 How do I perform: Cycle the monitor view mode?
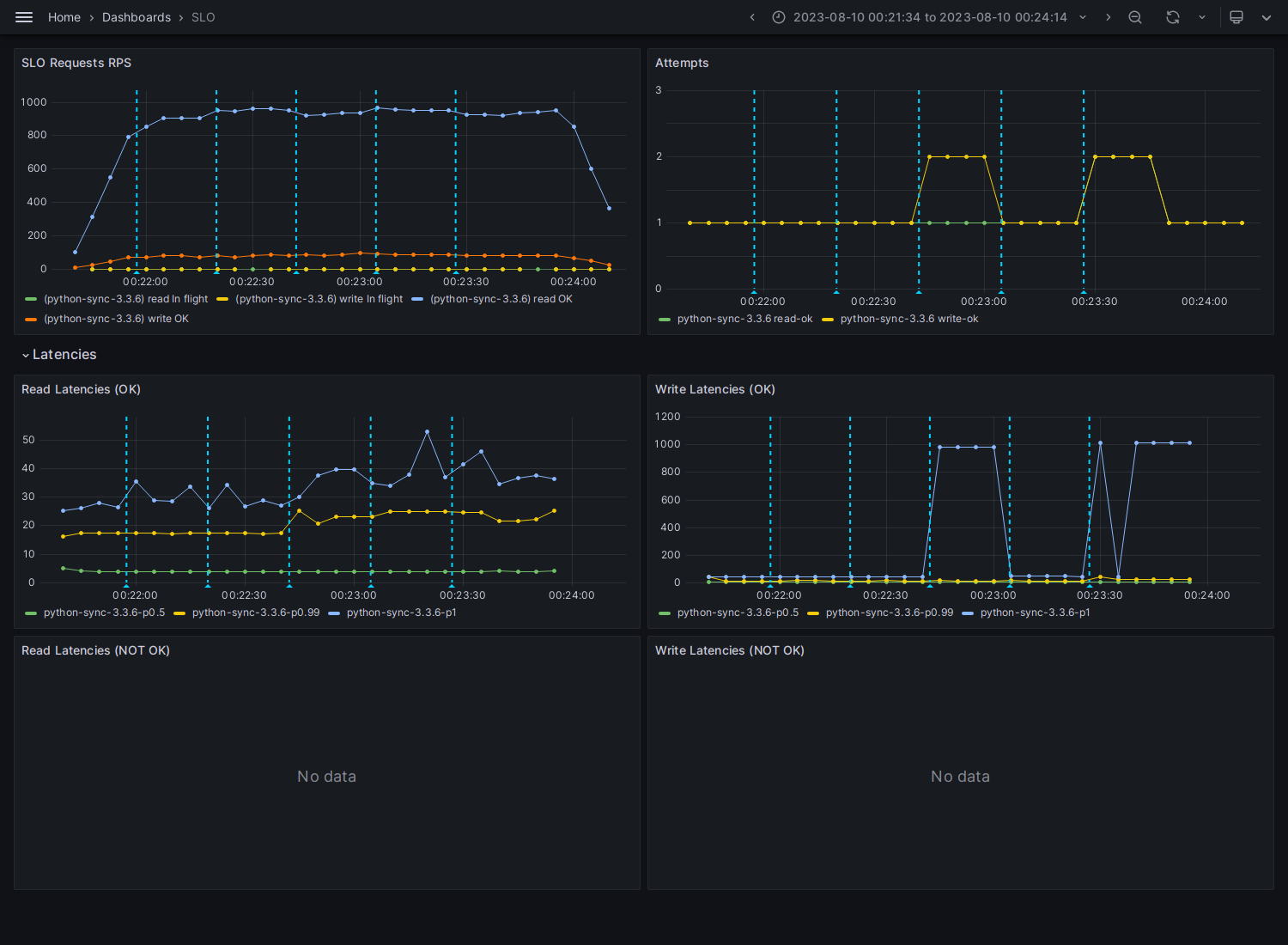tap(1236, 17)
